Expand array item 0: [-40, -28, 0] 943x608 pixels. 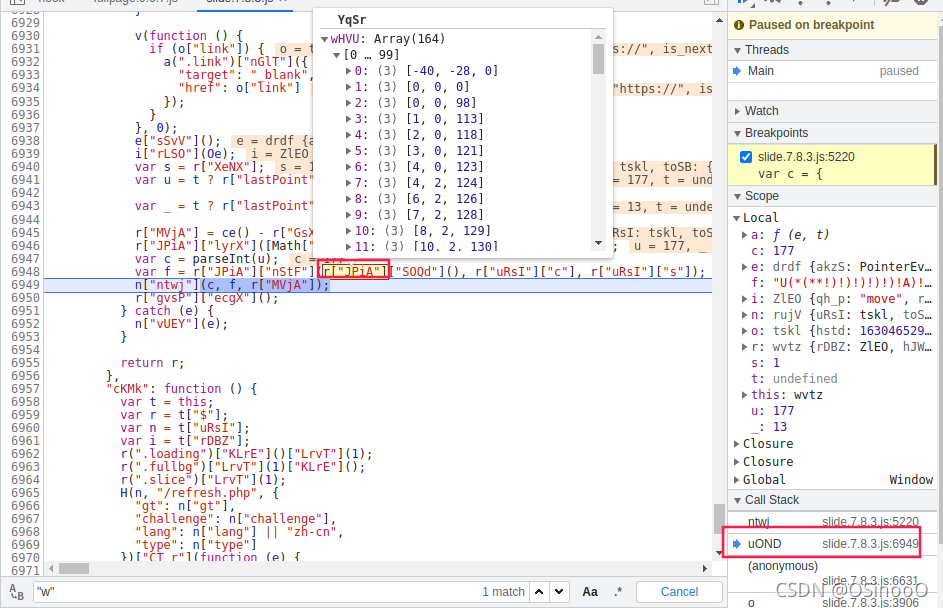(349, 71)
